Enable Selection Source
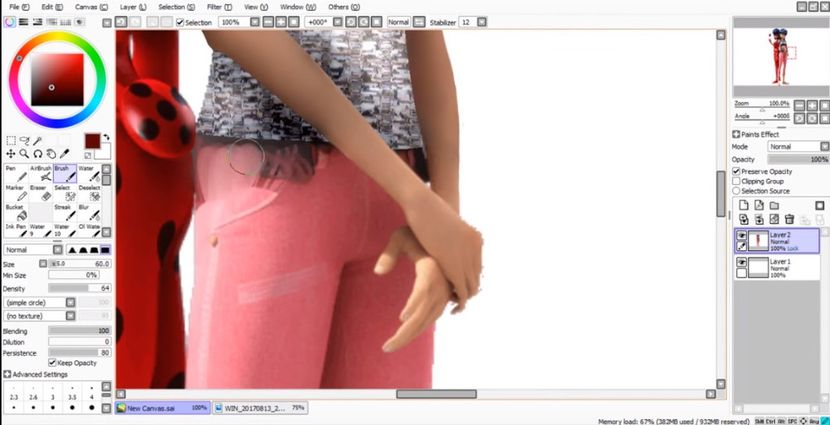The width and height of the screenshot is (830, 425). pos(736,191)
